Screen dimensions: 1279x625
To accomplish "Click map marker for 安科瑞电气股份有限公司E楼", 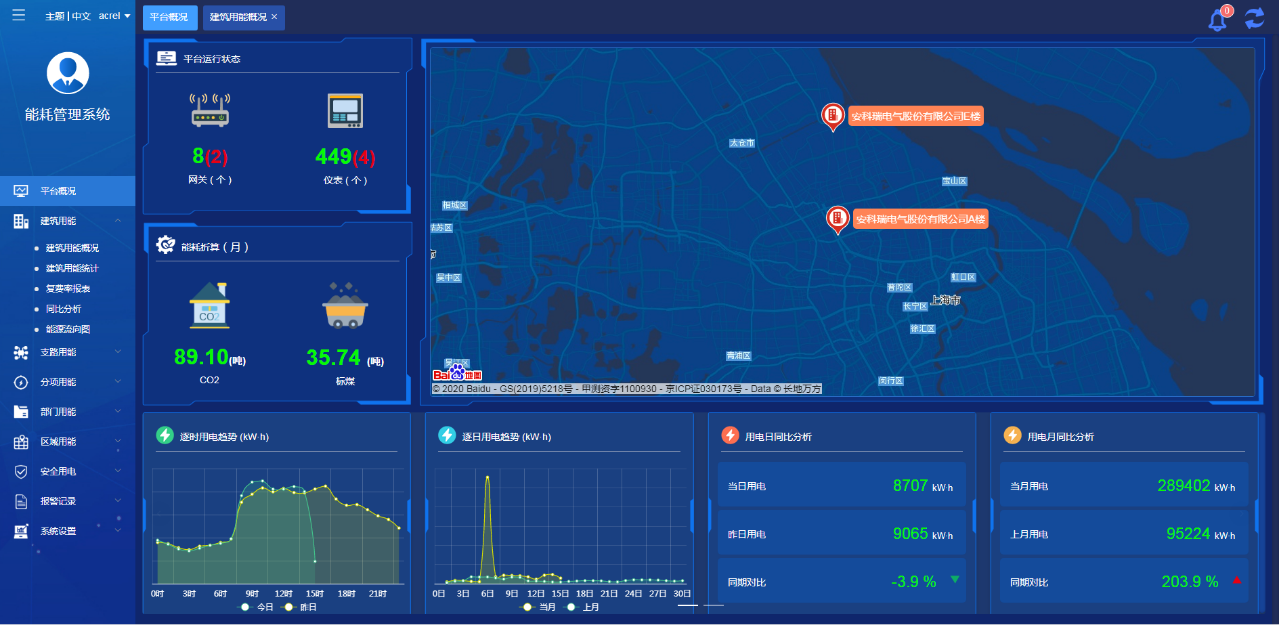I will (831, 116).
